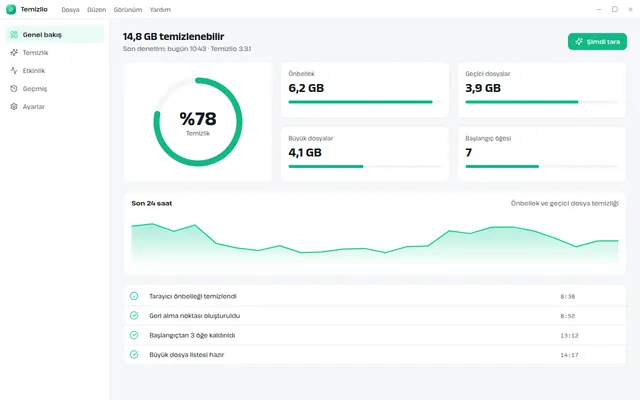Minimize the Temizlio window

tap(599, 9)
